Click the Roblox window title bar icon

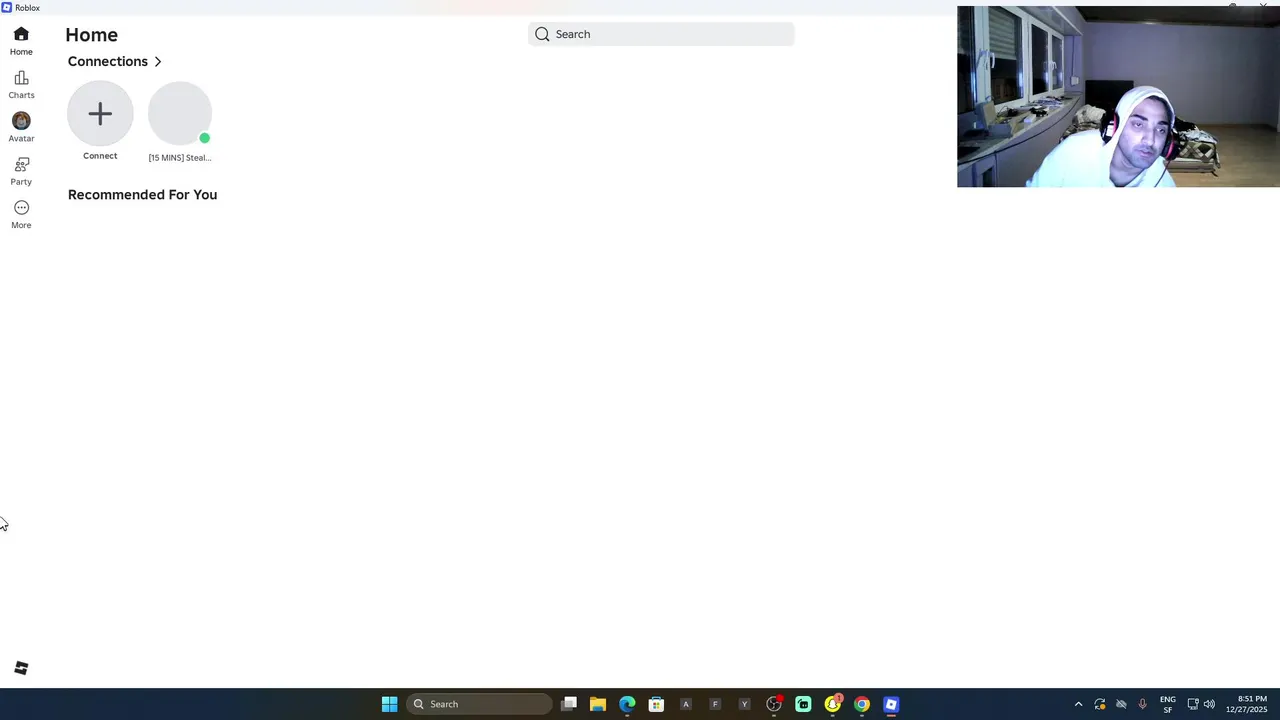point(7,7)
